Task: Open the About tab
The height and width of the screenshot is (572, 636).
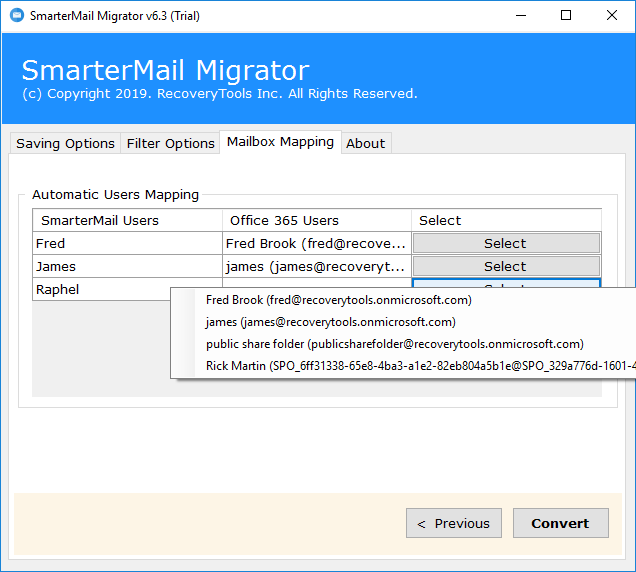Action: [x=365, y=143]
